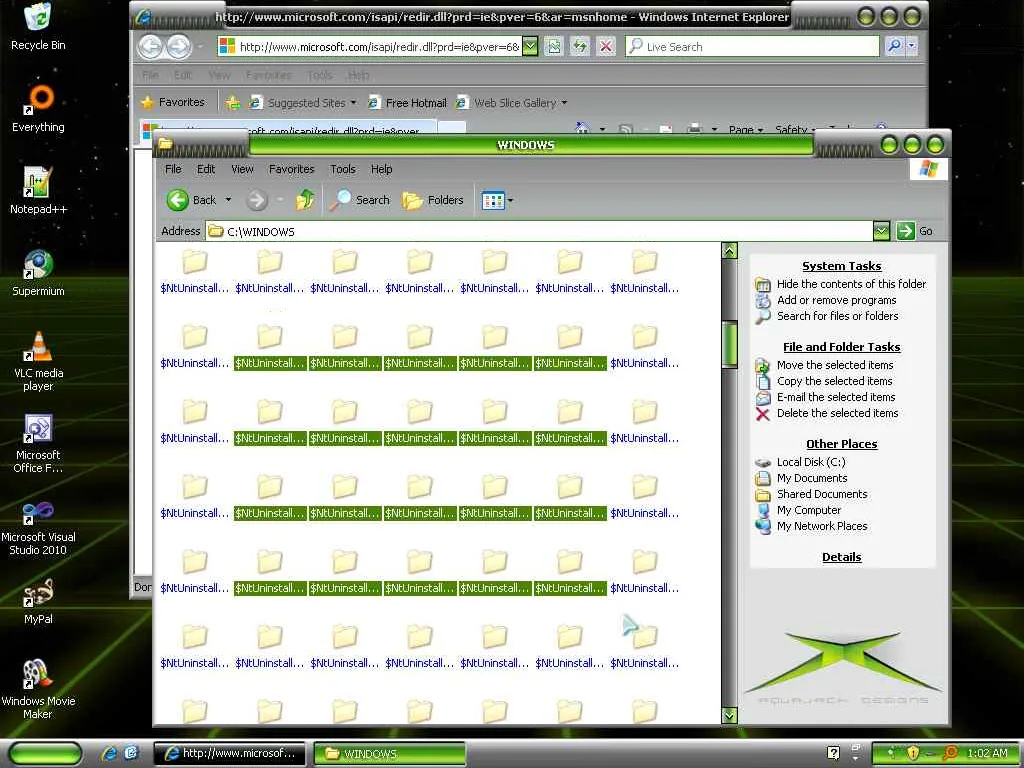Viewport: 1024px width, 768px height.
Task: Click the Compatibility View icon in Internet Explorer
Action: (553, 46)
